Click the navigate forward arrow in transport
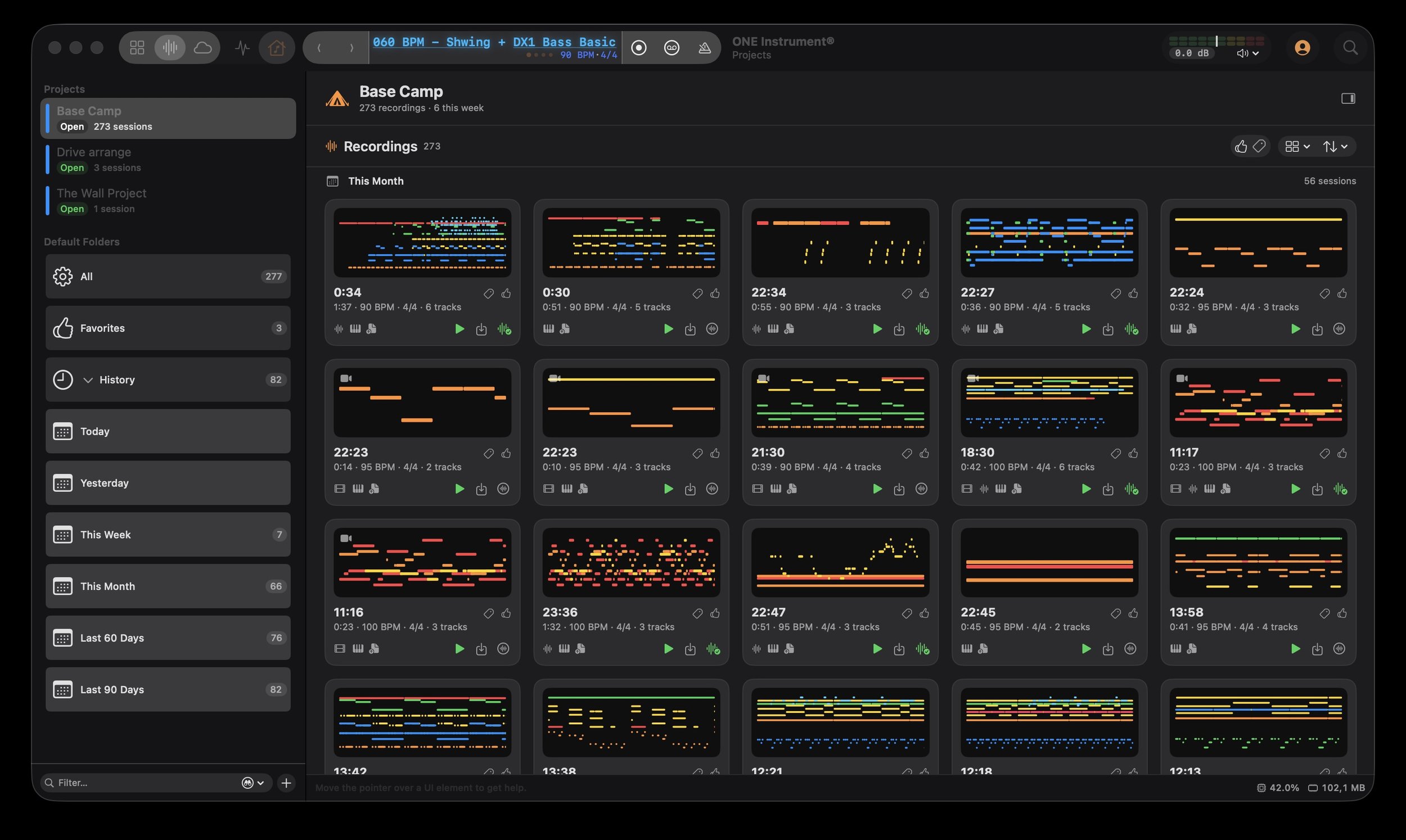The width and height of the screenshot is (1406, 840). (x=351, y=48)
